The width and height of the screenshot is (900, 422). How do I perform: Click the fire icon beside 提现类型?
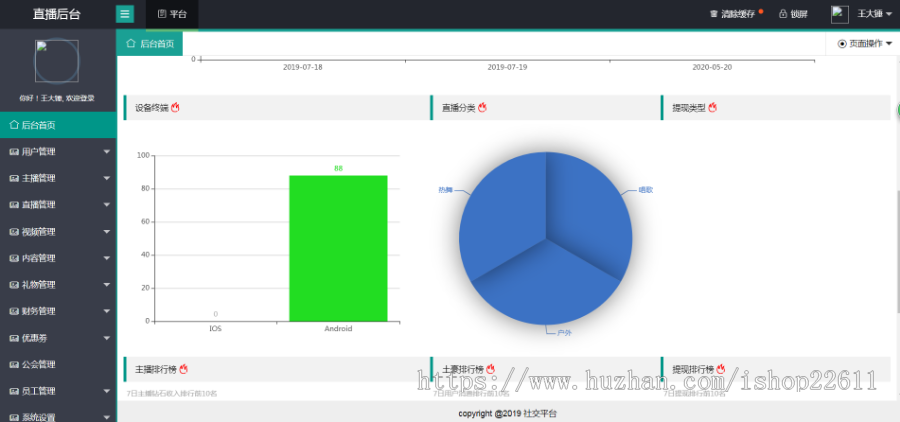(712, 107)
